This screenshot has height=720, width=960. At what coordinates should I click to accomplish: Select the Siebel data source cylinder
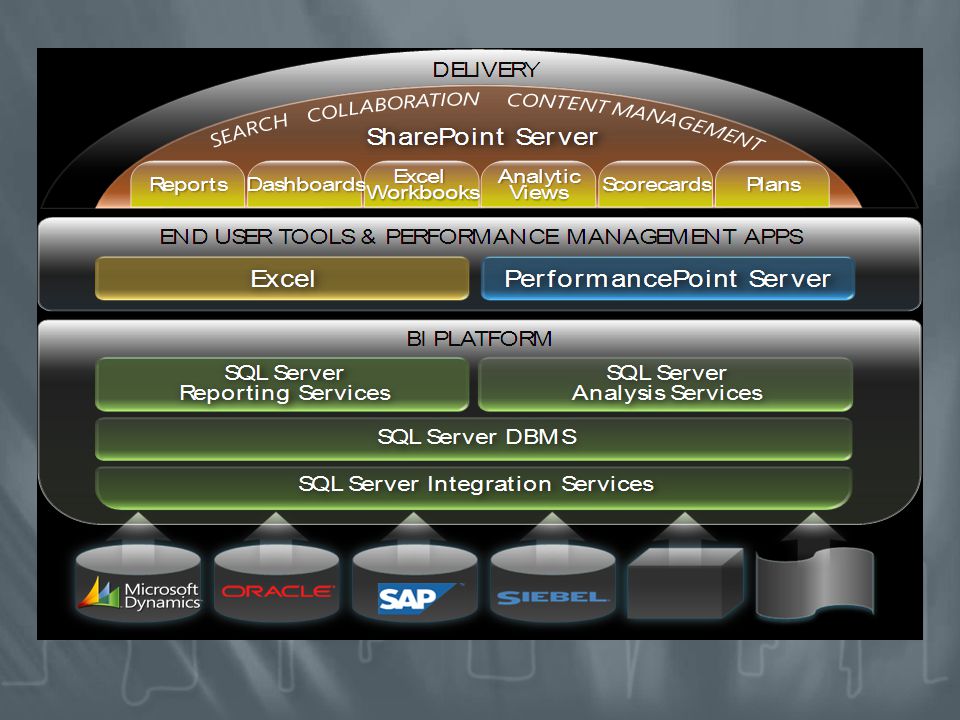pos(553,585)
